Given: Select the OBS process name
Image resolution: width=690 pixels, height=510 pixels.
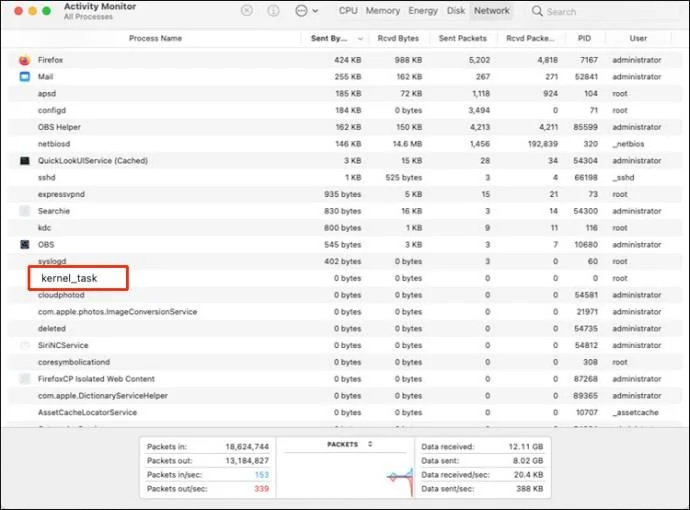Looking at the screenshot, I should [46, 245].
